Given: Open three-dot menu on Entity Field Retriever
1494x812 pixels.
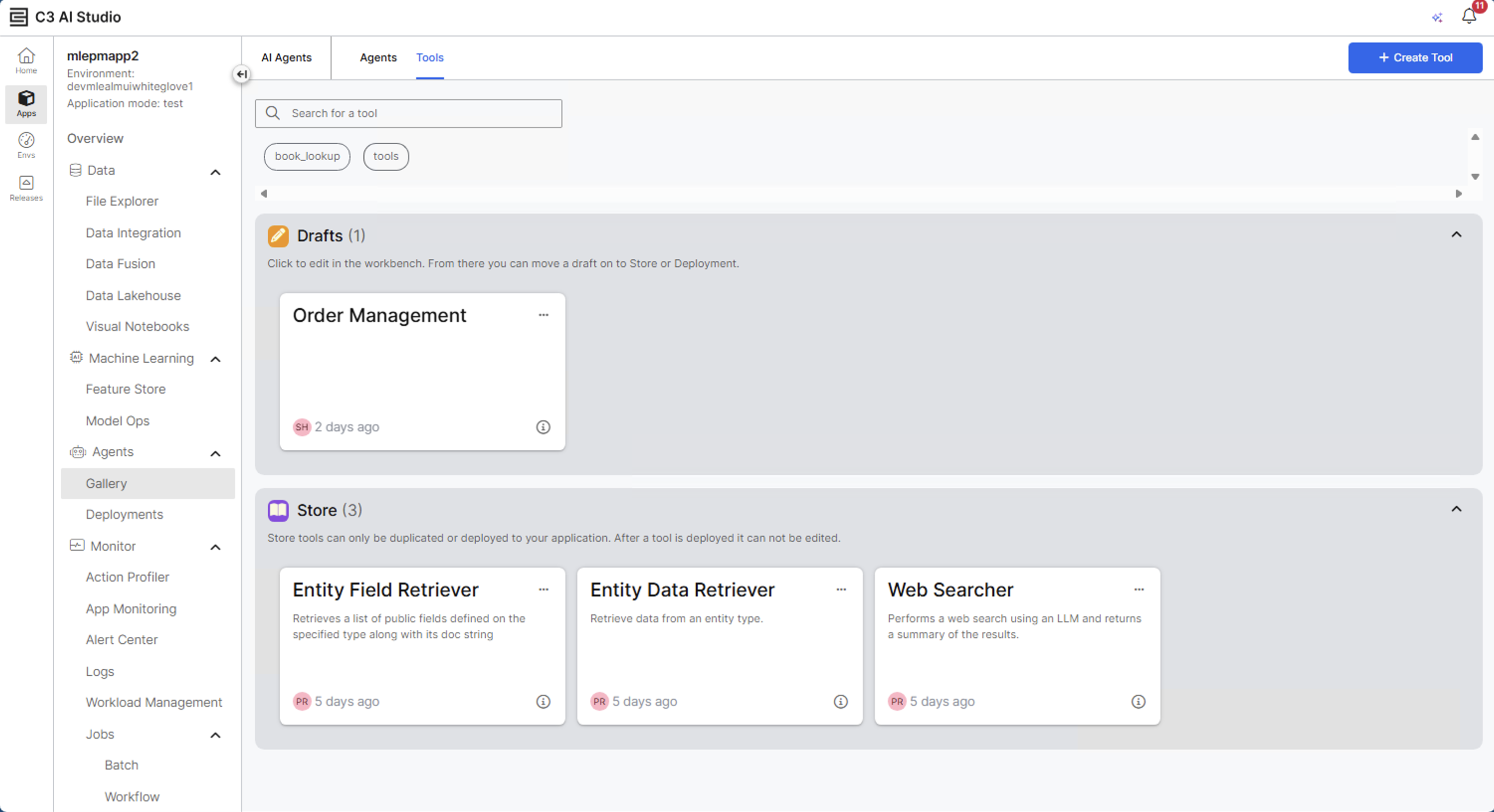Looking at the screenshot, I should (x=543, y=589).
